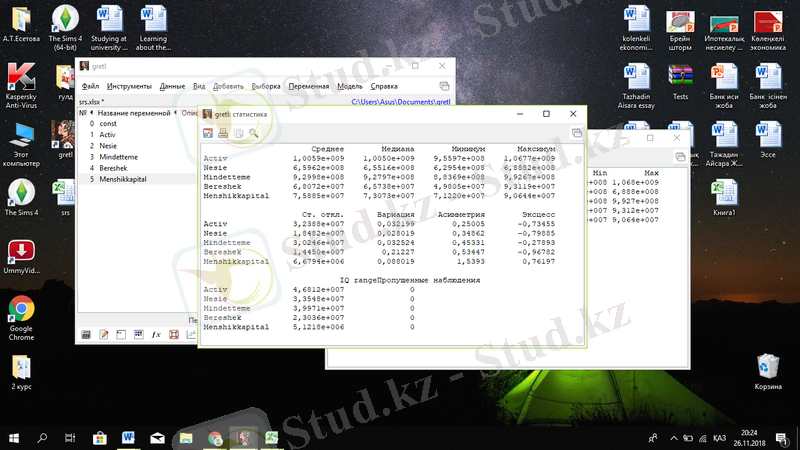Viewport: 800px width, 450px height.
Task: Click the save icon in statistics window
Action: click(208, 132)
